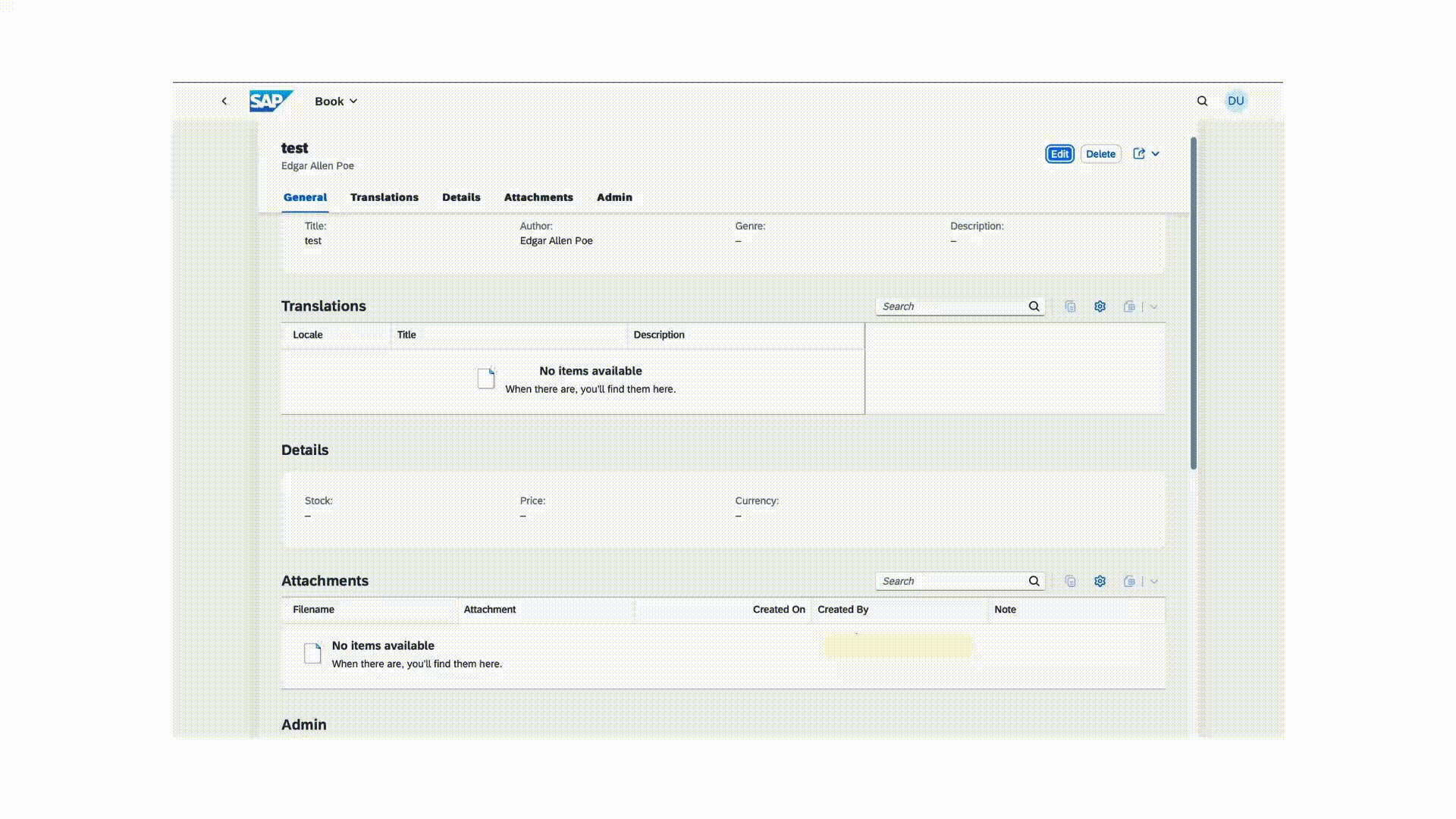Expand Translations export options chevron
The height and width of the screenshot is (819, 1456).
pos(1153,306)
